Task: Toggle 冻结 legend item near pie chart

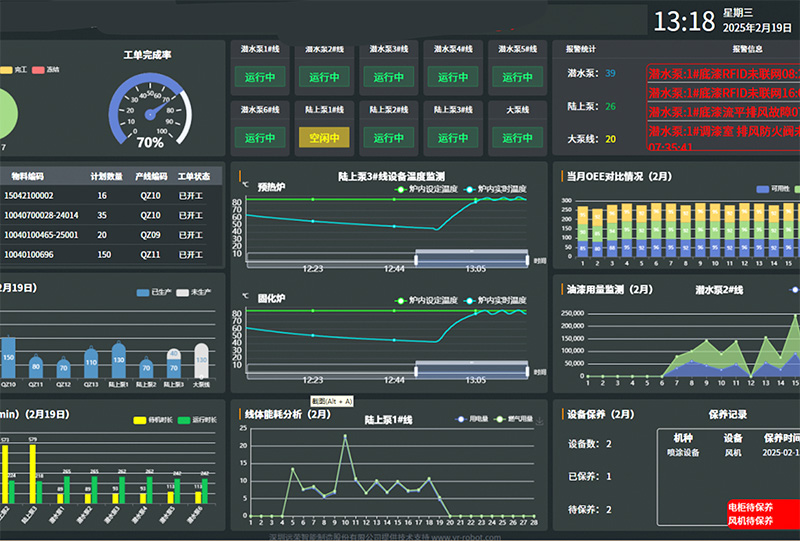Action: (x=45, y=70)
